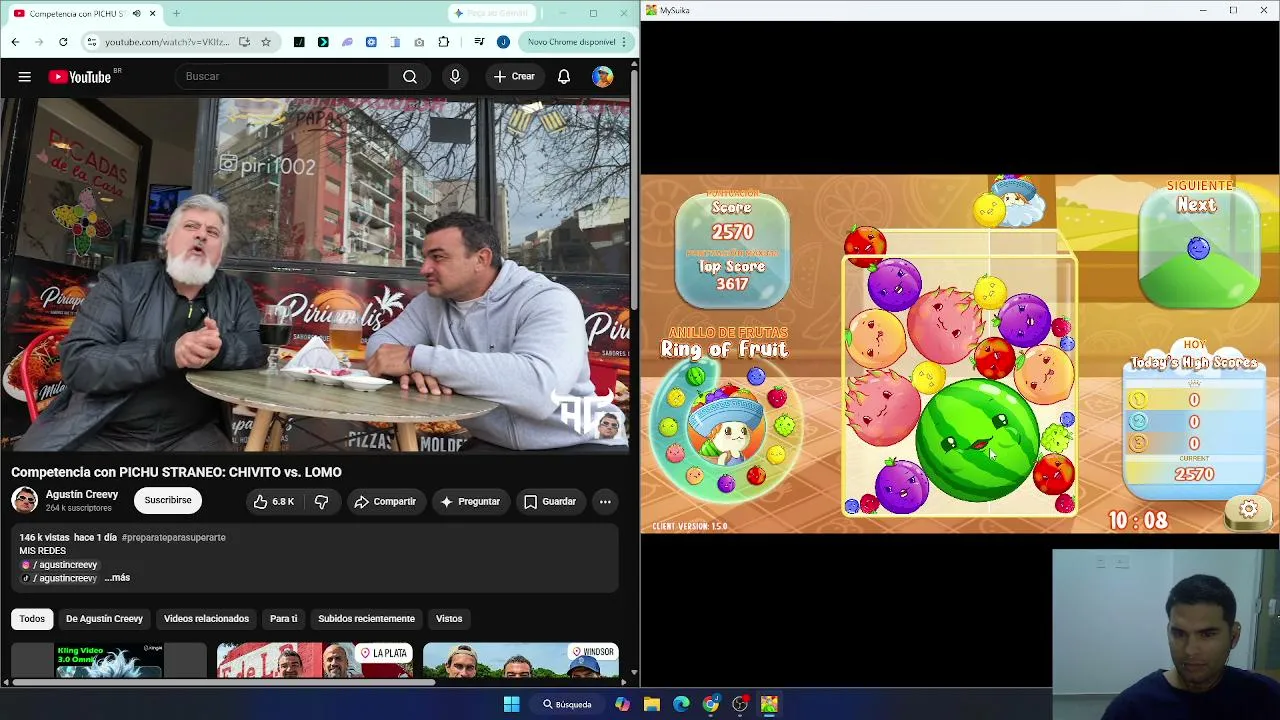The width and height of the screenshot is (1280, 720).
Task: Like the video showing 6.8 K
Action: [x=273, y=501]
